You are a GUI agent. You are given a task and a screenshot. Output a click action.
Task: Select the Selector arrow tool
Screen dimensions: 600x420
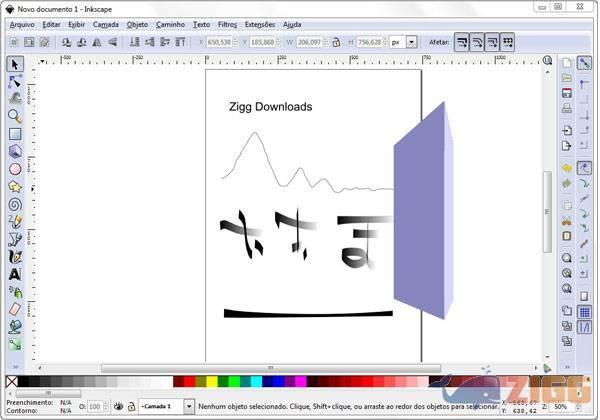(x=15, y=65)
